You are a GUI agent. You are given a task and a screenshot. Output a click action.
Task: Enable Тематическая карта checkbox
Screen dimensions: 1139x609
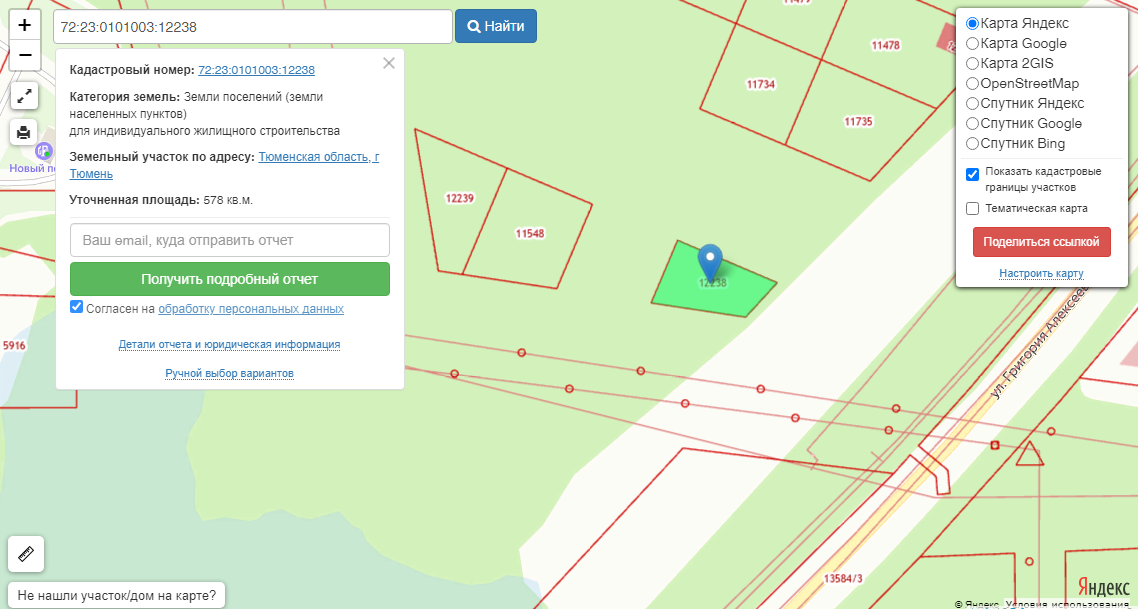pos(973,209)
